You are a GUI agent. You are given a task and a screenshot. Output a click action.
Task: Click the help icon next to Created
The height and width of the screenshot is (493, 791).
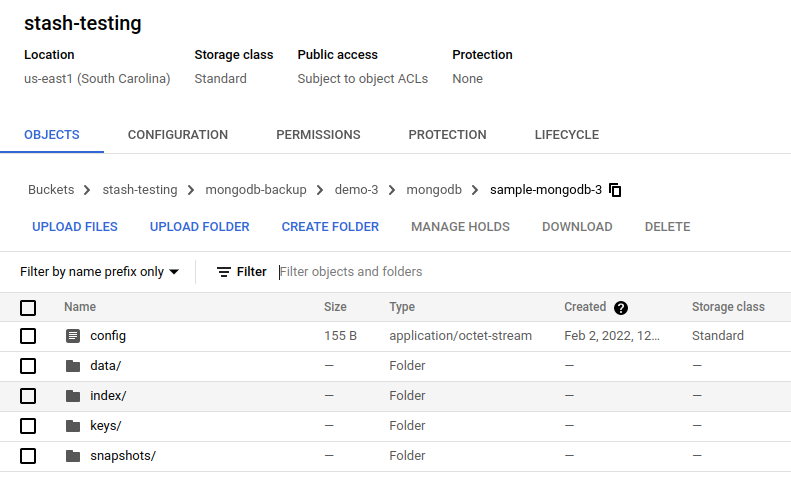pos(621,308)
